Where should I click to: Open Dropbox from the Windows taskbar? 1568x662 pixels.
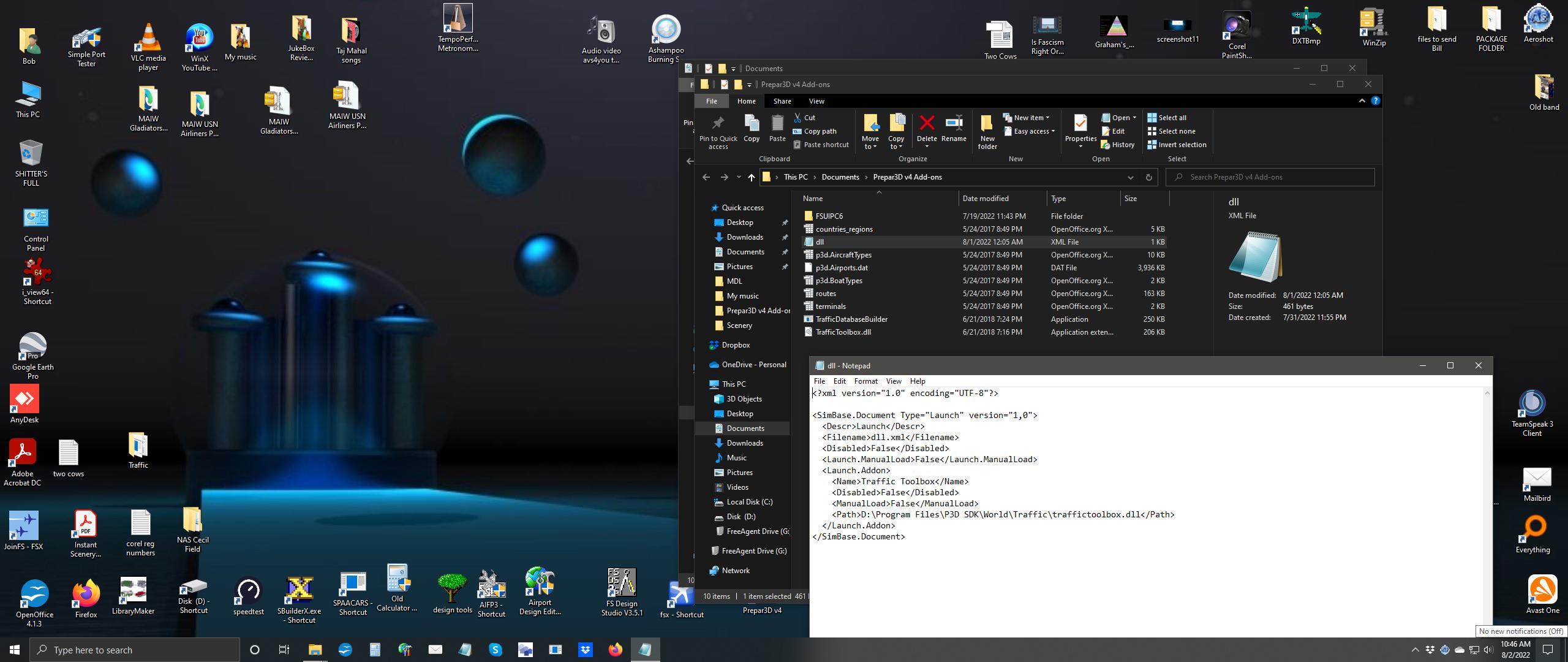(x=585, y=650)
